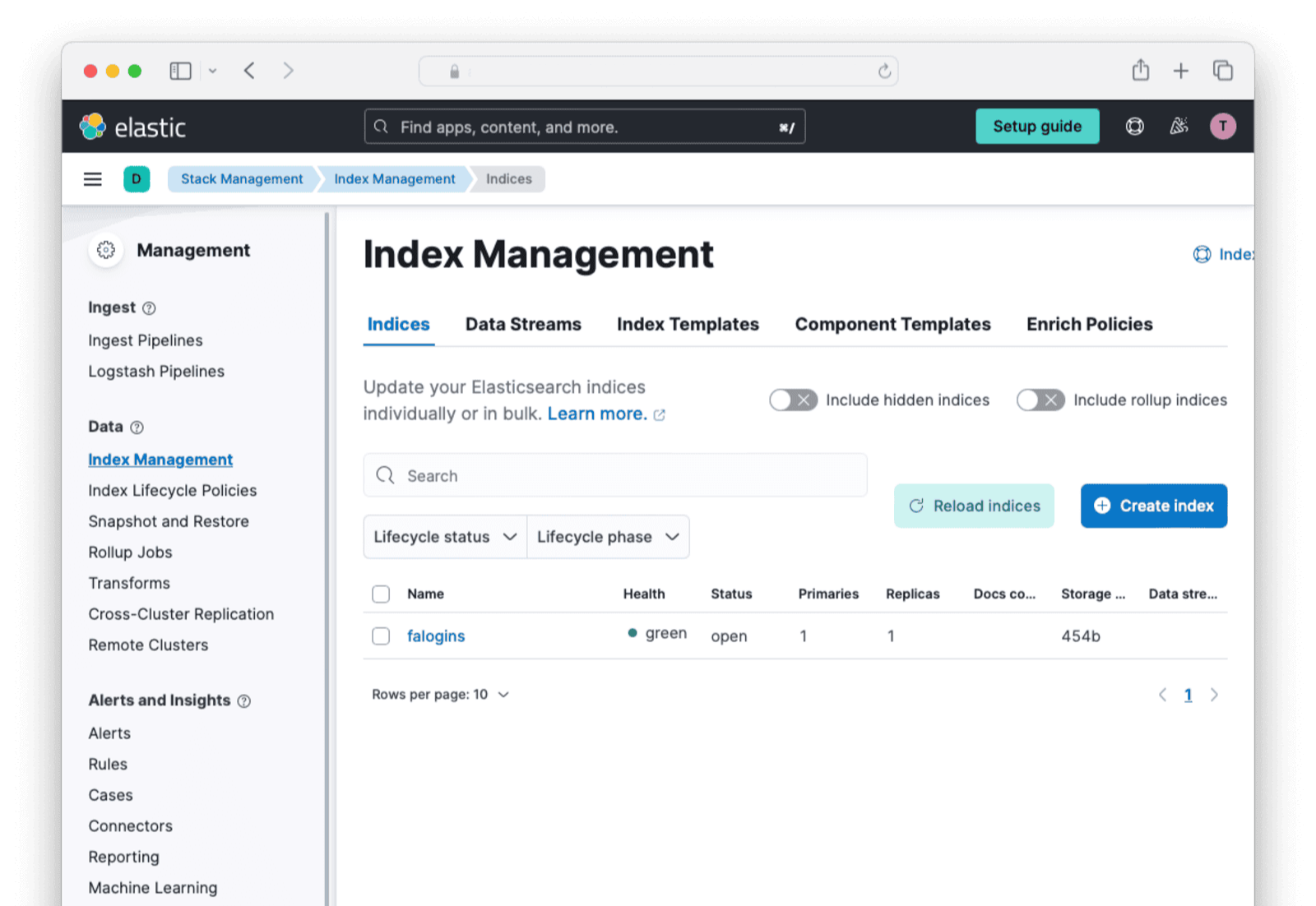Click the address bar lock icon
The image size is (1316, 906).
(x=454, y=72)
